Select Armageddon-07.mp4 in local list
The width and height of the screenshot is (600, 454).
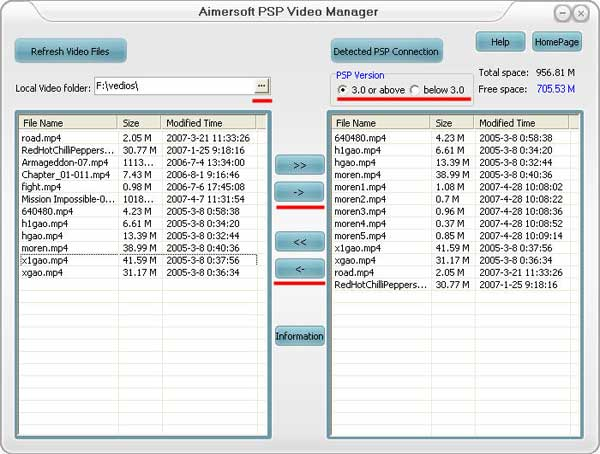(139, 162)
